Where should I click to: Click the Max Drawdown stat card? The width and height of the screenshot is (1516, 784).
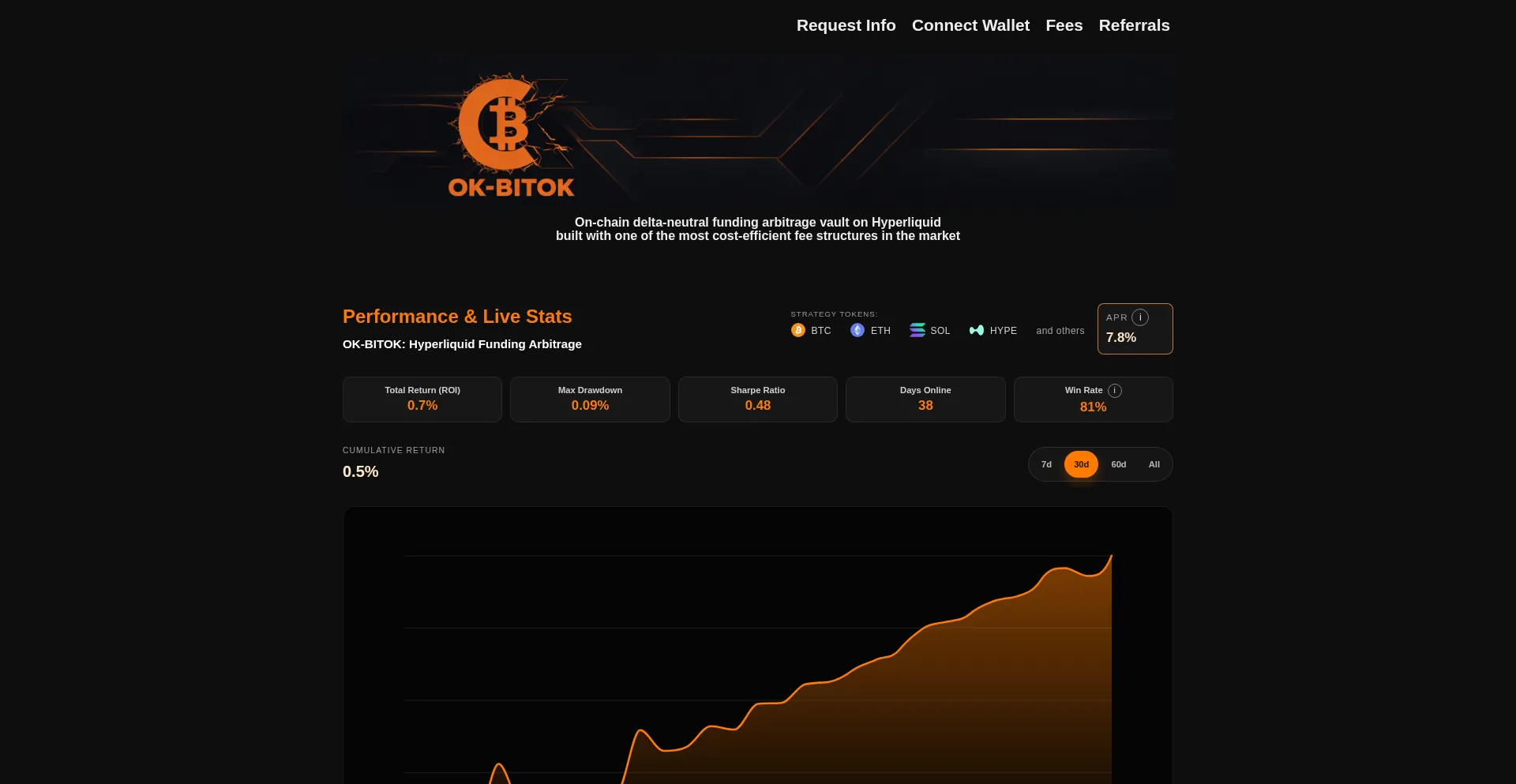[x=590, y=399]
